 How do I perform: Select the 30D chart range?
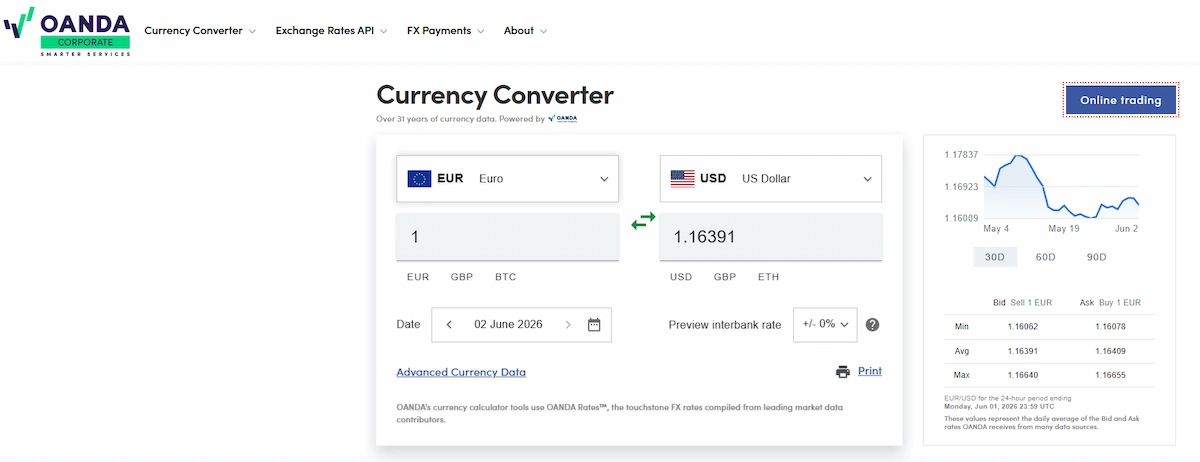[x=995, y=257]
